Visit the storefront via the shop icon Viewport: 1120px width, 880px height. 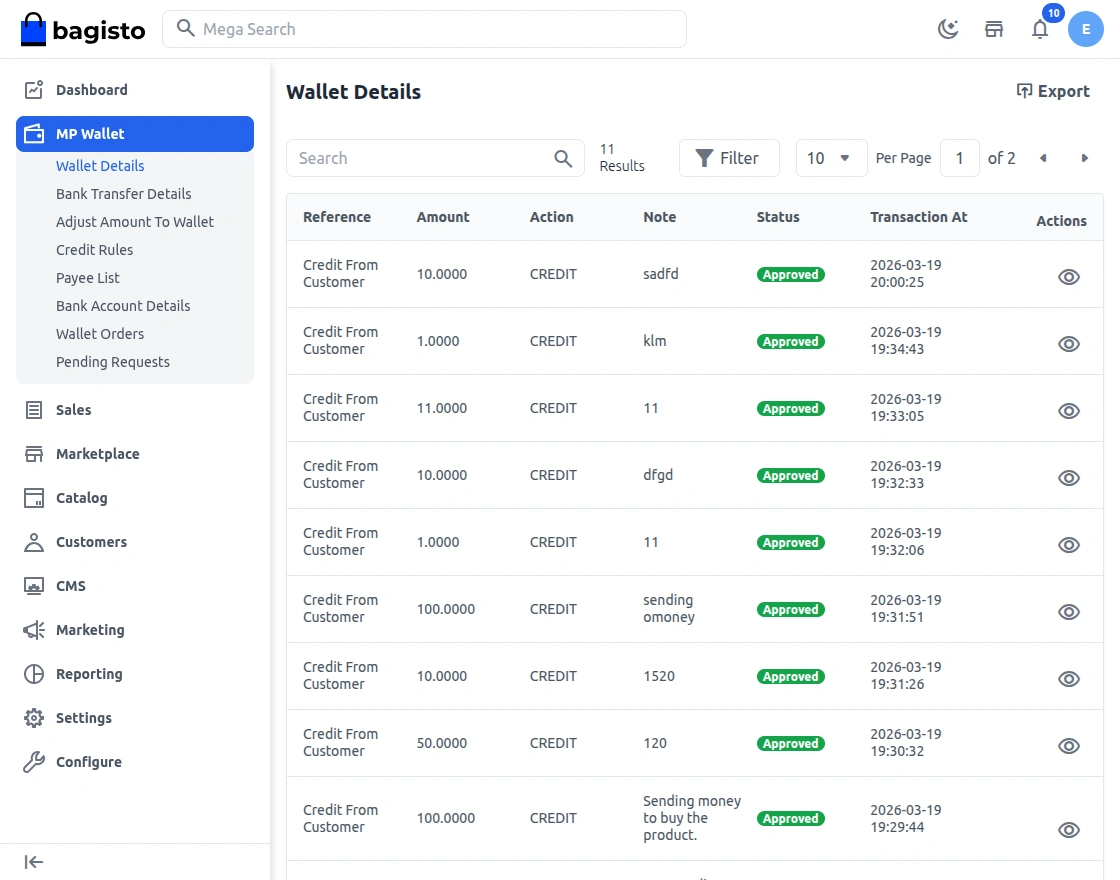(x=994, y=29)
